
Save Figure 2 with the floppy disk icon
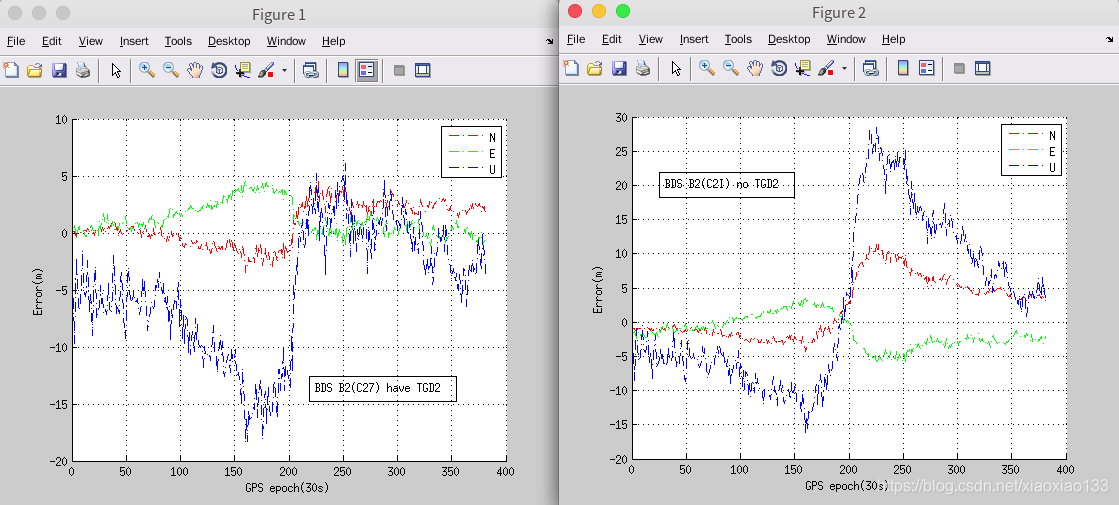pos(619,68)
